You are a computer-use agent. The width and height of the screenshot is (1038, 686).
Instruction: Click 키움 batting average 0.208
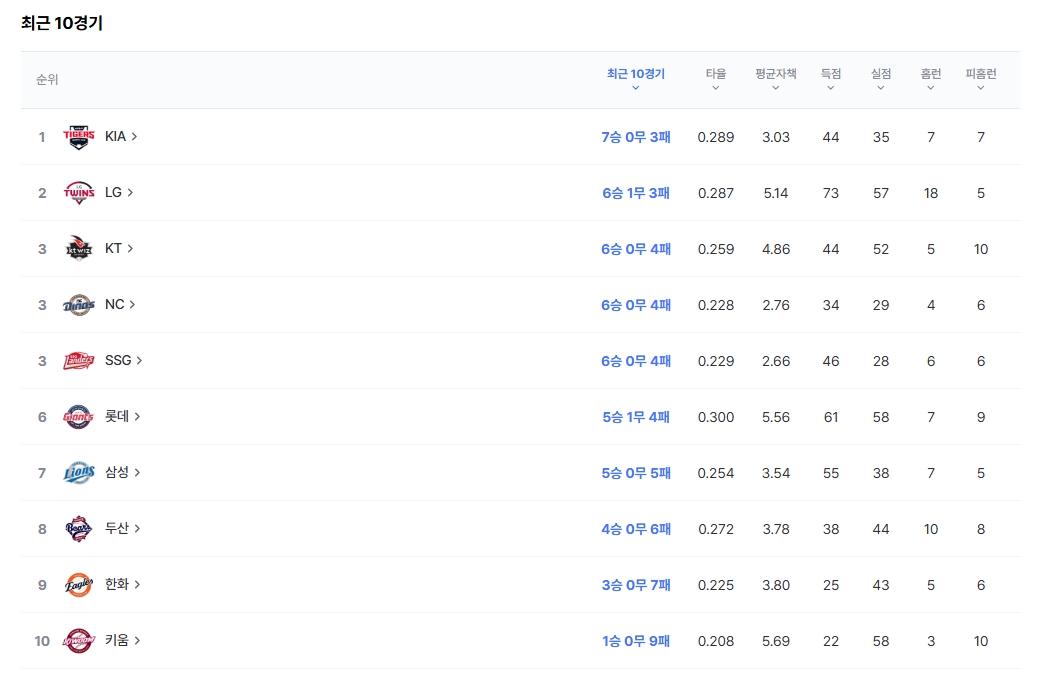coord(716,641)
